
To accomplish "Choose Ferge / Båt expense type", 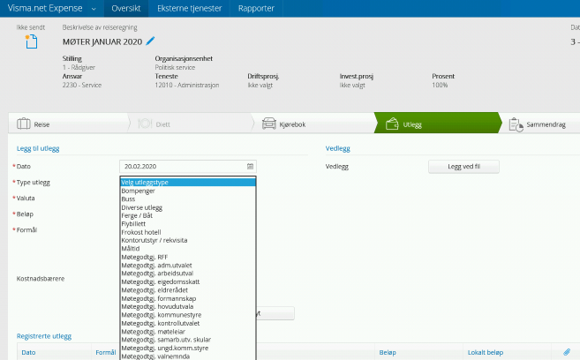I will [x=188, y=215].
